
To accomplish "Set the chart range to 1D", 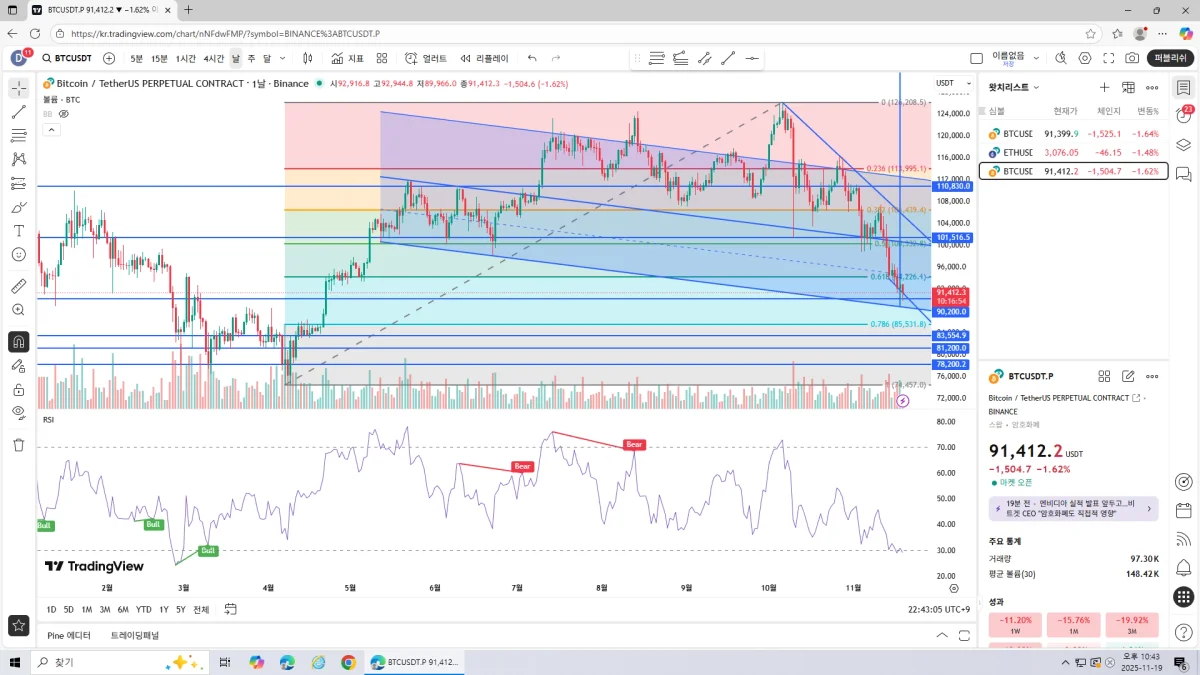I will pos(52,609).
